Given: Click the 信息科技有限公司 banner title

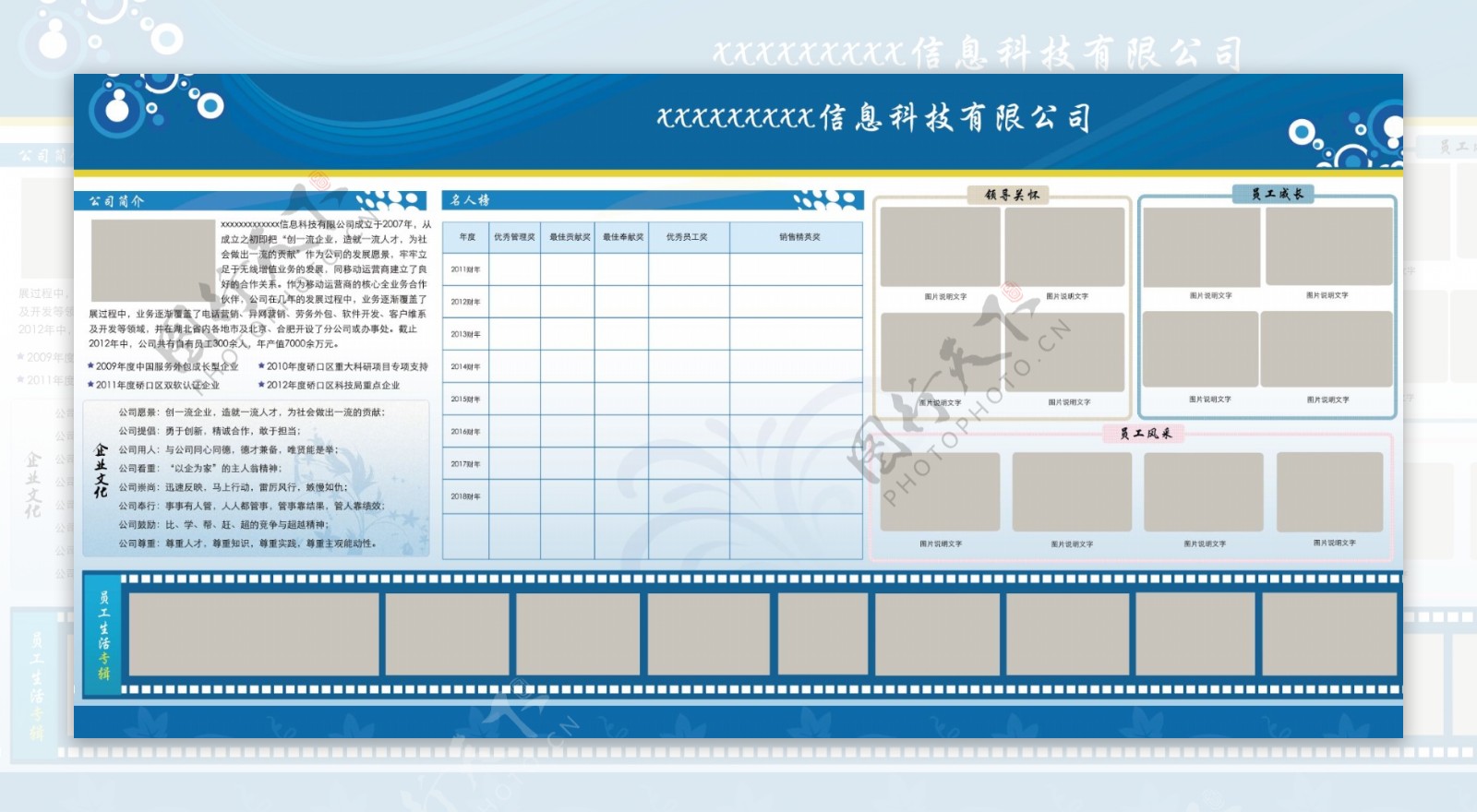Looking at the screenshot, I should pos(874,118).
